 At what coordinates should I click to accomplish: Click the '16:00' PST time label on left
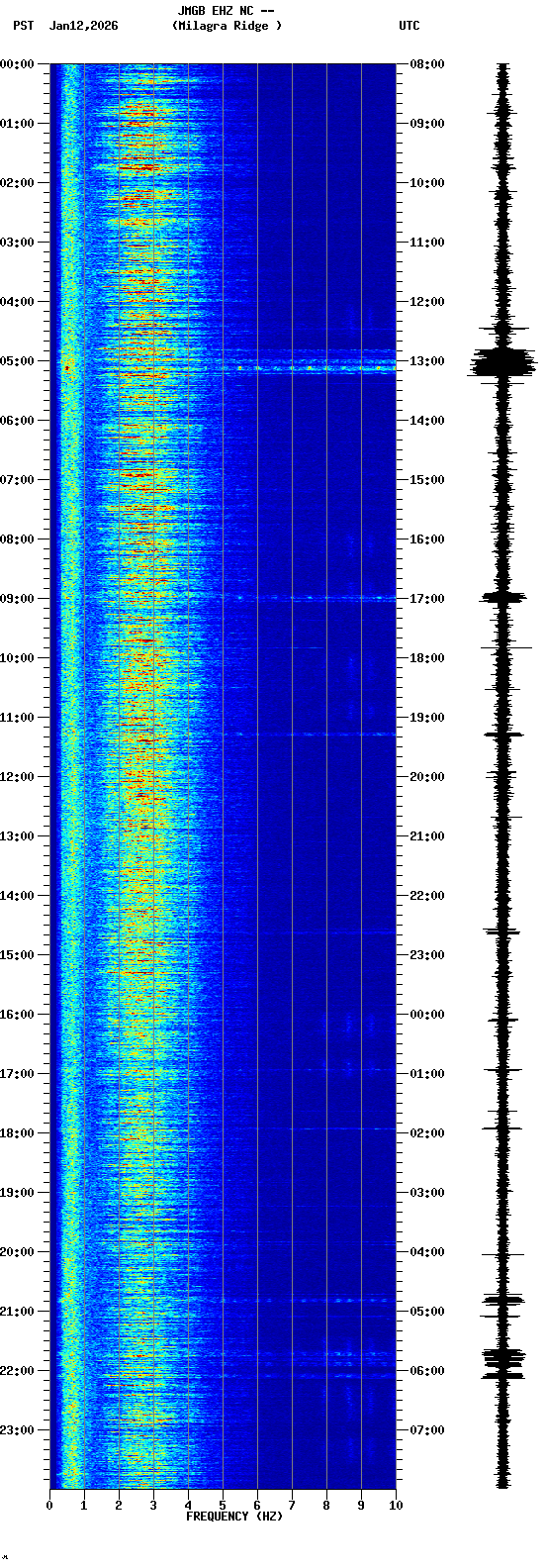click(x=17, y=1015)
